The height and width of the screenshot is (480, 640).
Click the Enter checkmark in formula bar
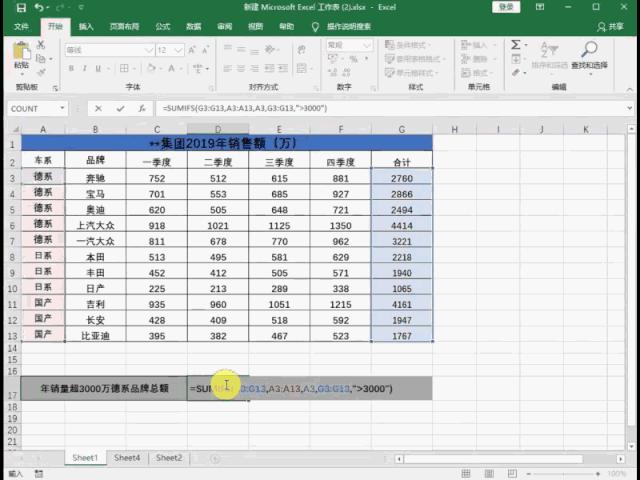coord(120,109)
